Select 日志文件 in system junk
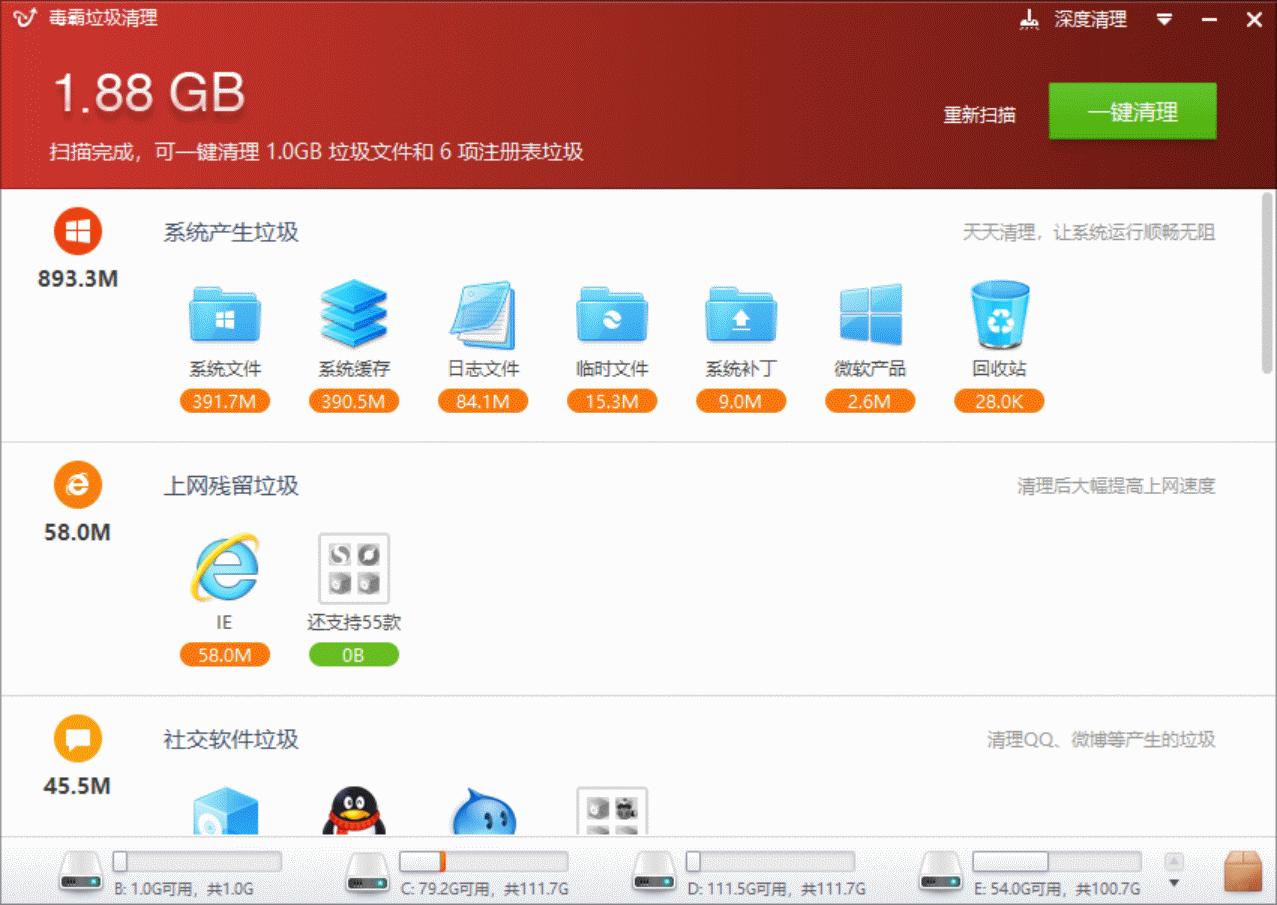 click(x=482, y=318)
